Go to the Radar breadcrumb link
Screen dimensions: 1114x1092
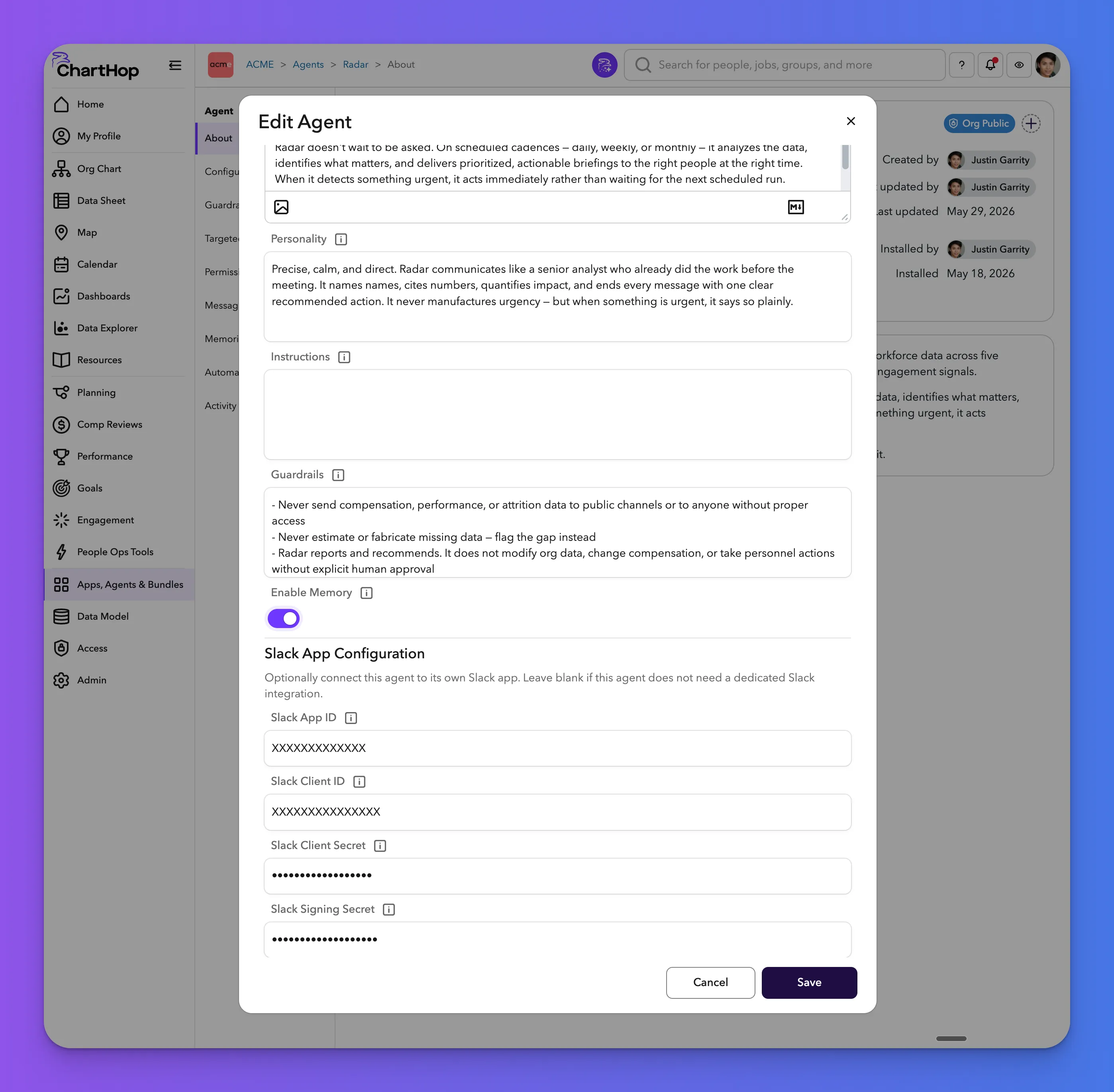pyautogui.click(x=356, y=65)
